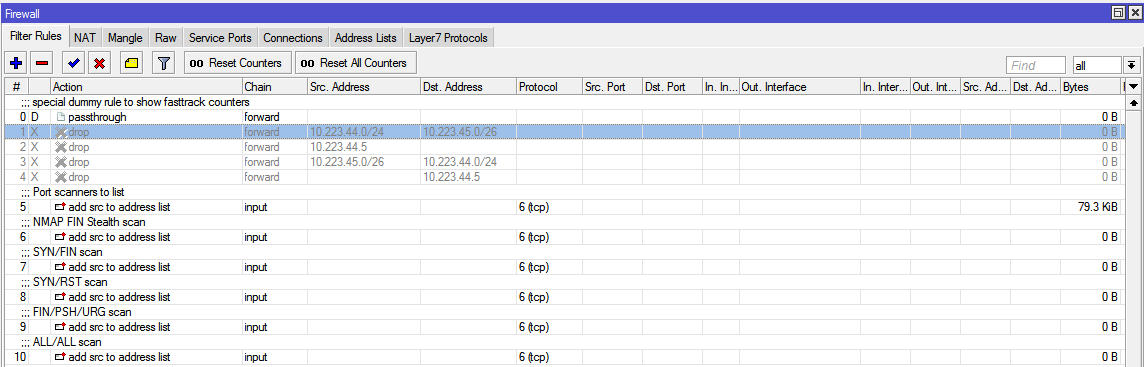Open Layer7 Protocols tab
1144x367 pixels.
click(x=448, y=37)
